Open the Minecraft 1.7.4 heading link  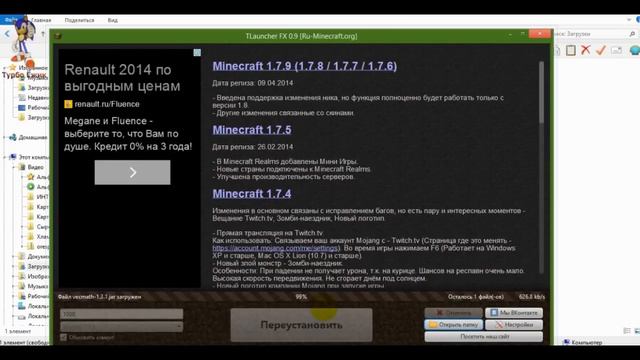point(252,193)
